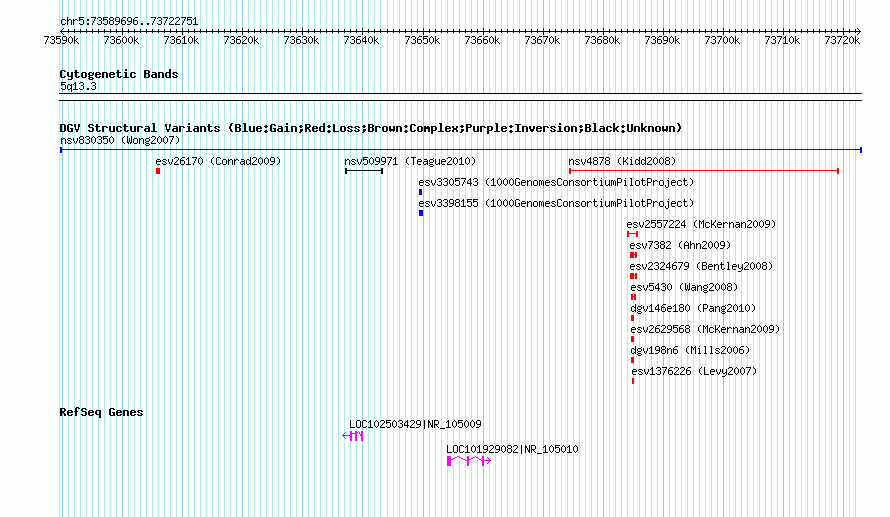Click the blue esv3398155 gain marker

click(421, 213)
